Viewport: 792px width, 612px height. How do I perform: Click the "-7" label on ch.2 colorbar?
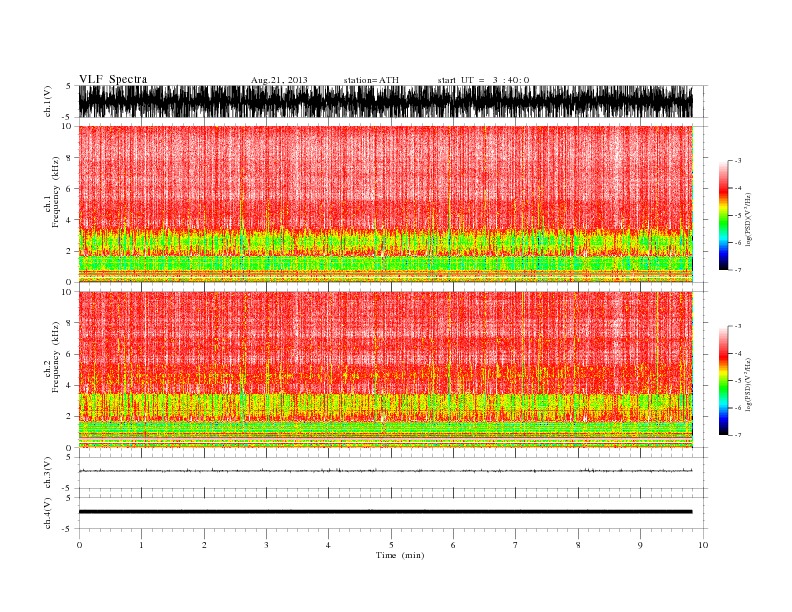736,435
